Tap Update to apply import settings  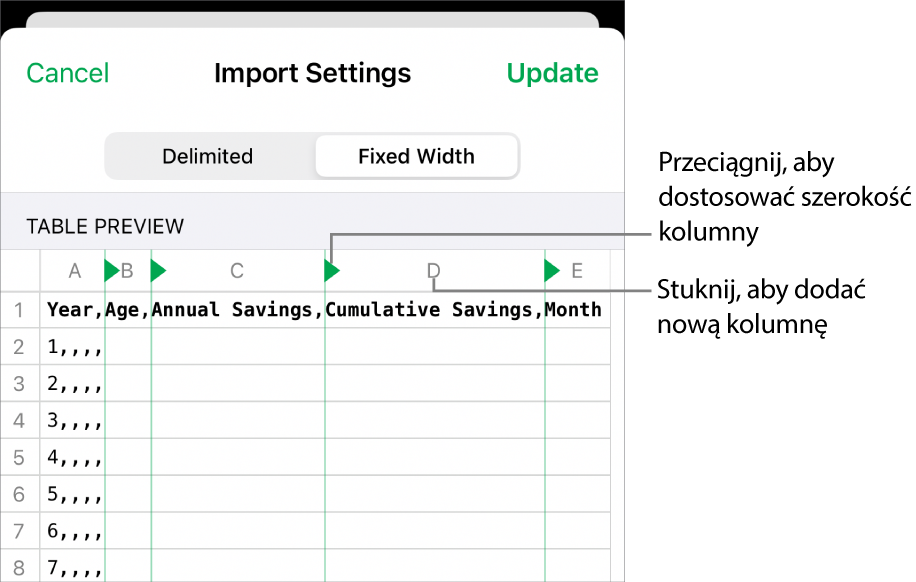(552, 73)
